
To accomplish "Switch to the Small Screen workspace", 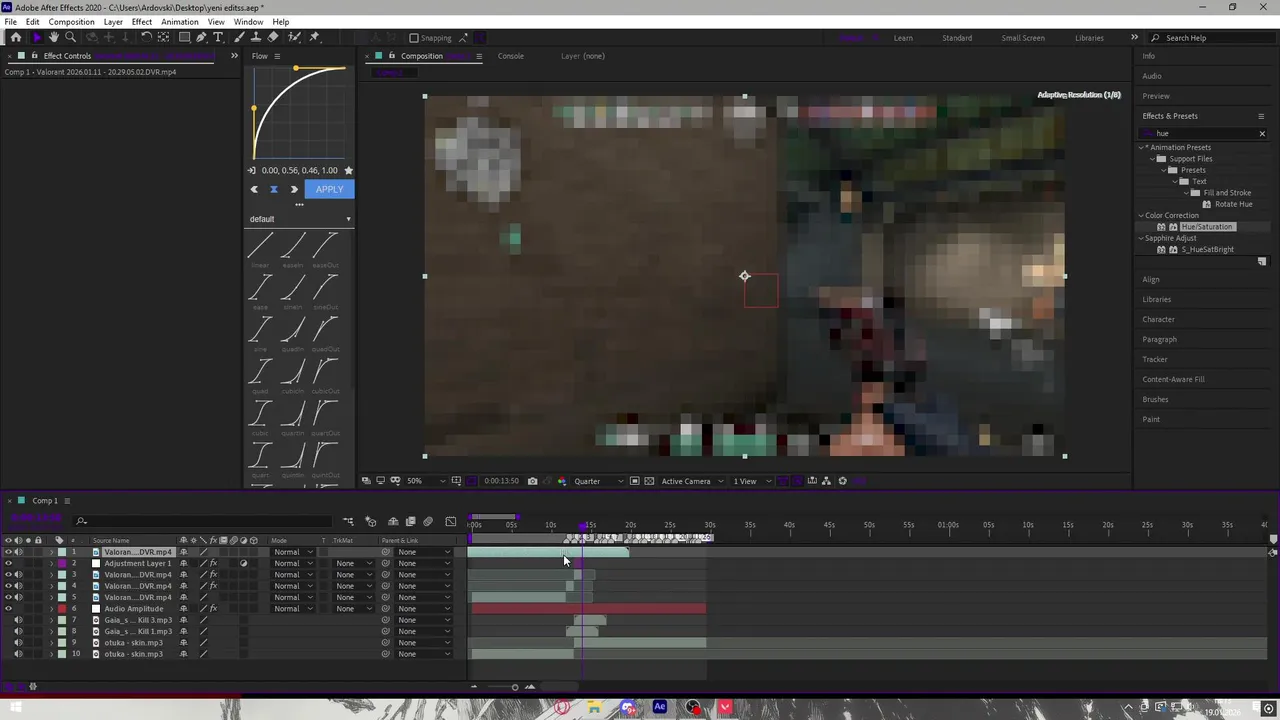I will coord(1023,38).
